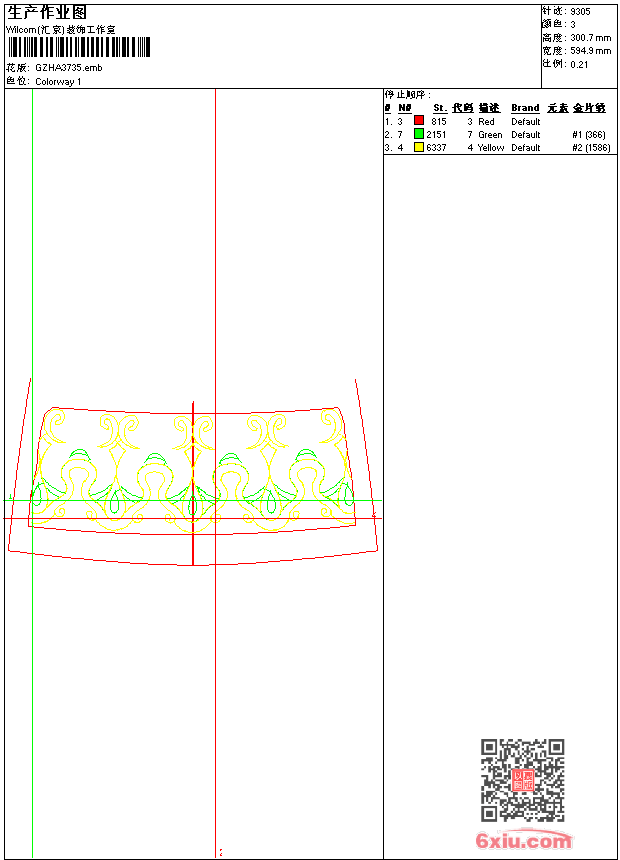Click the Yellow description text
This screenshot has width=620, height=860.
[491, 148]
